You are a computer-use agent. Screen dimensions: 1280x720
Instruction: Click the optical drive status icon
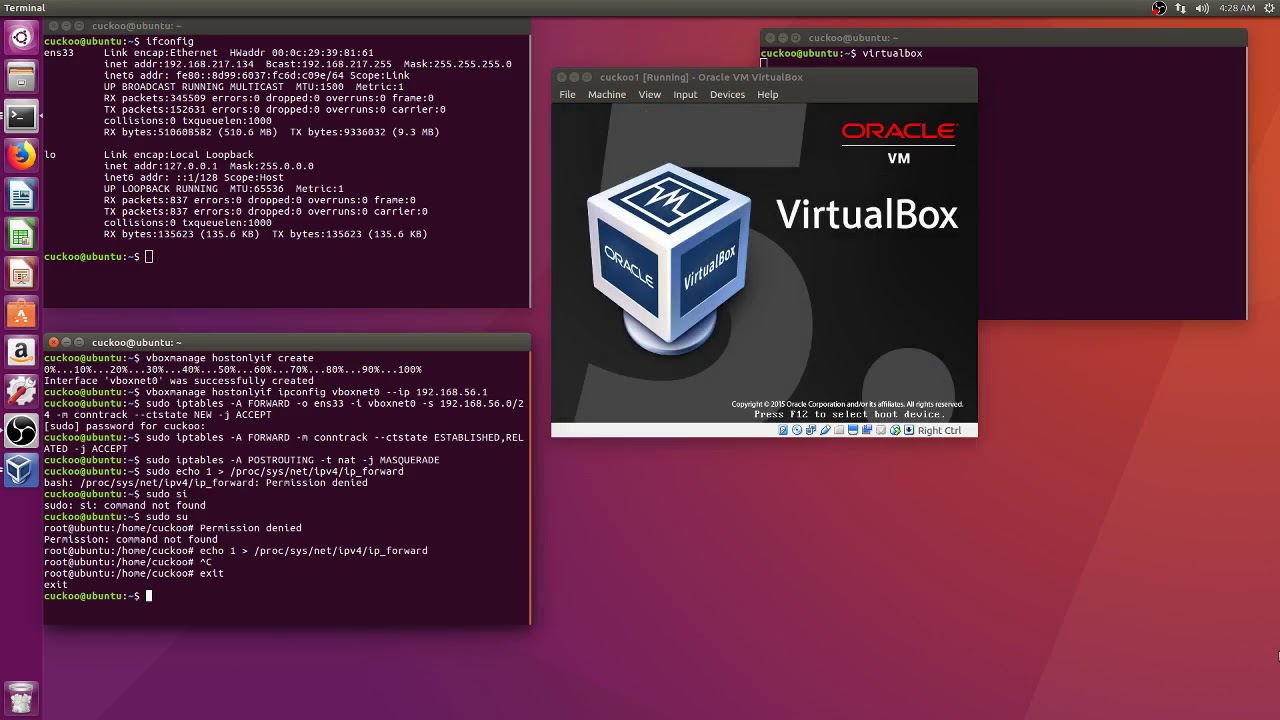797,430
